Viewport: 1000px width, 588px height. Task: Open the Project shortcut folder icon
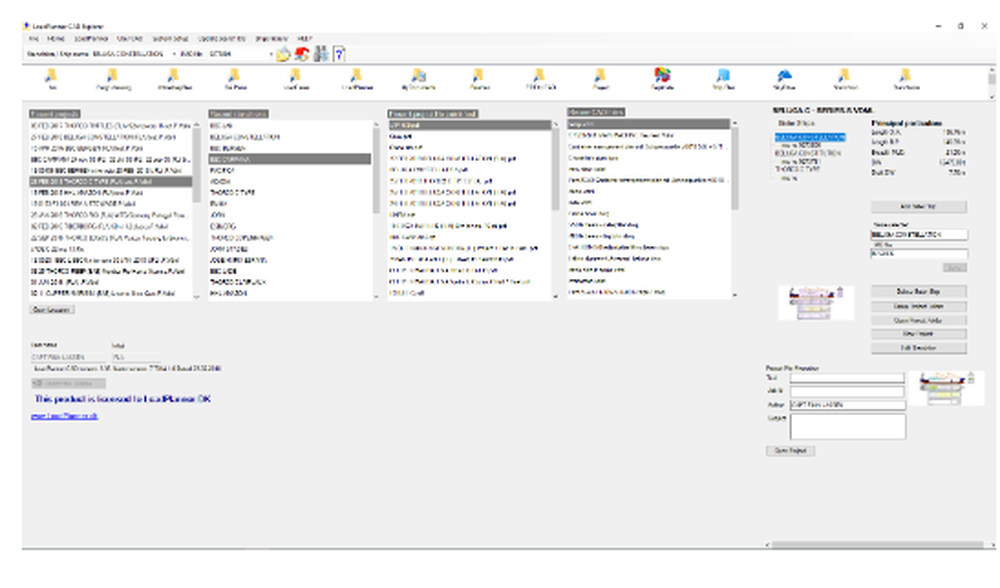pyautogui.click(x=600, y=76)
